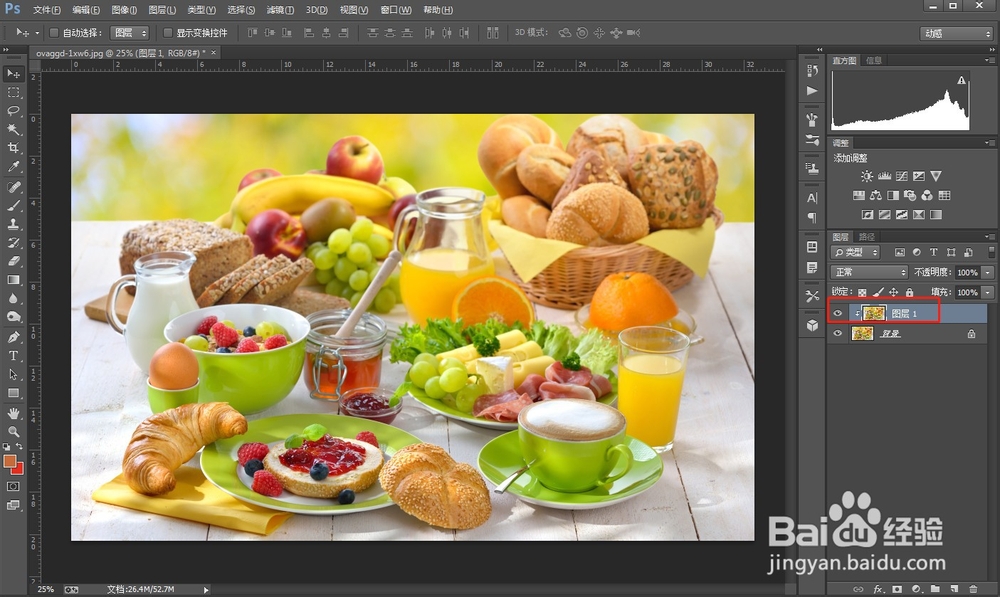Click the layer styles fx icon

[878, 589]
